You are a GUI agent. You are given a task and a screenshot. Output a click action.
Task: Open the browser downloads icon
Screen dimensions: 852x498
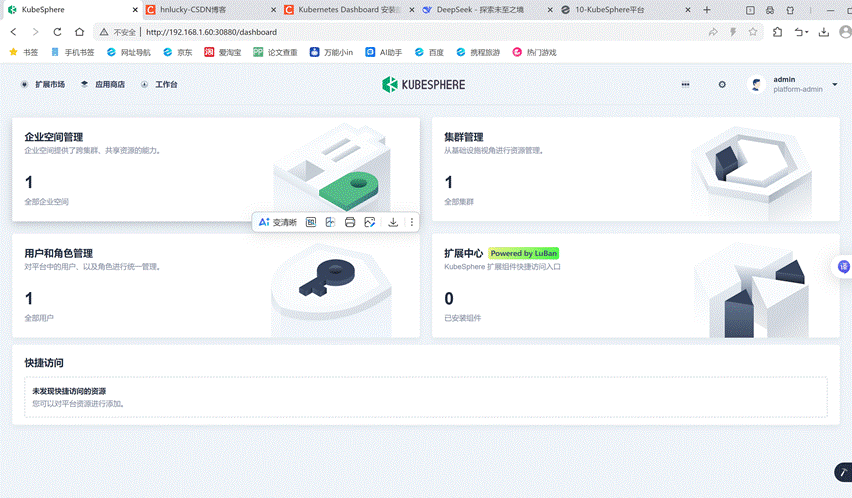(x=824, y=32)
